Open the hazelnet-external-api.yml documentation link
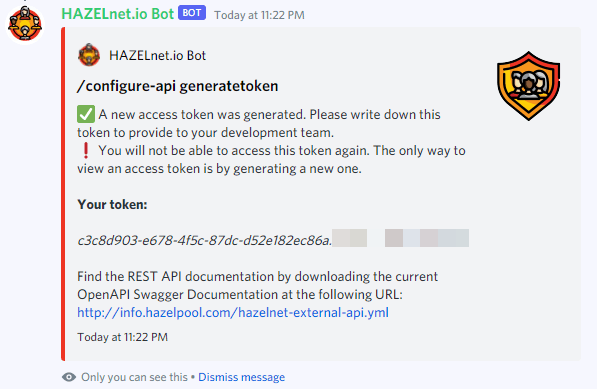Screen dimensions: 597x392 tap(233, 312)
